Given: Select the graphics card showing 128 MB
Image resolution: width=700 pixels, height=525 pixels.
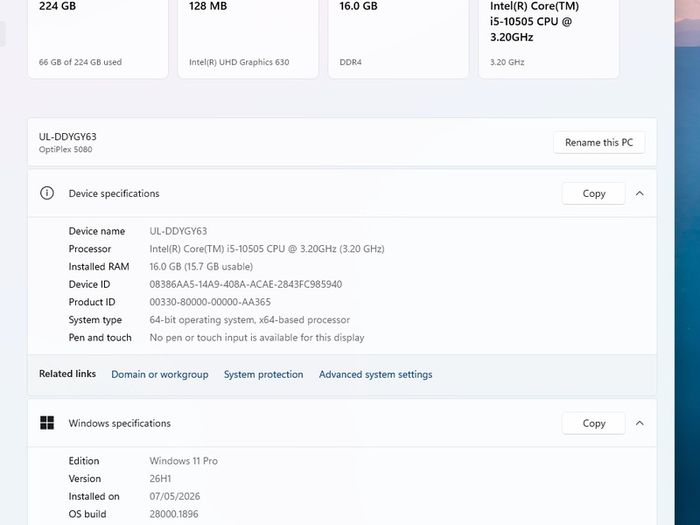Looking at the screenshot, I should coord(248,38).
